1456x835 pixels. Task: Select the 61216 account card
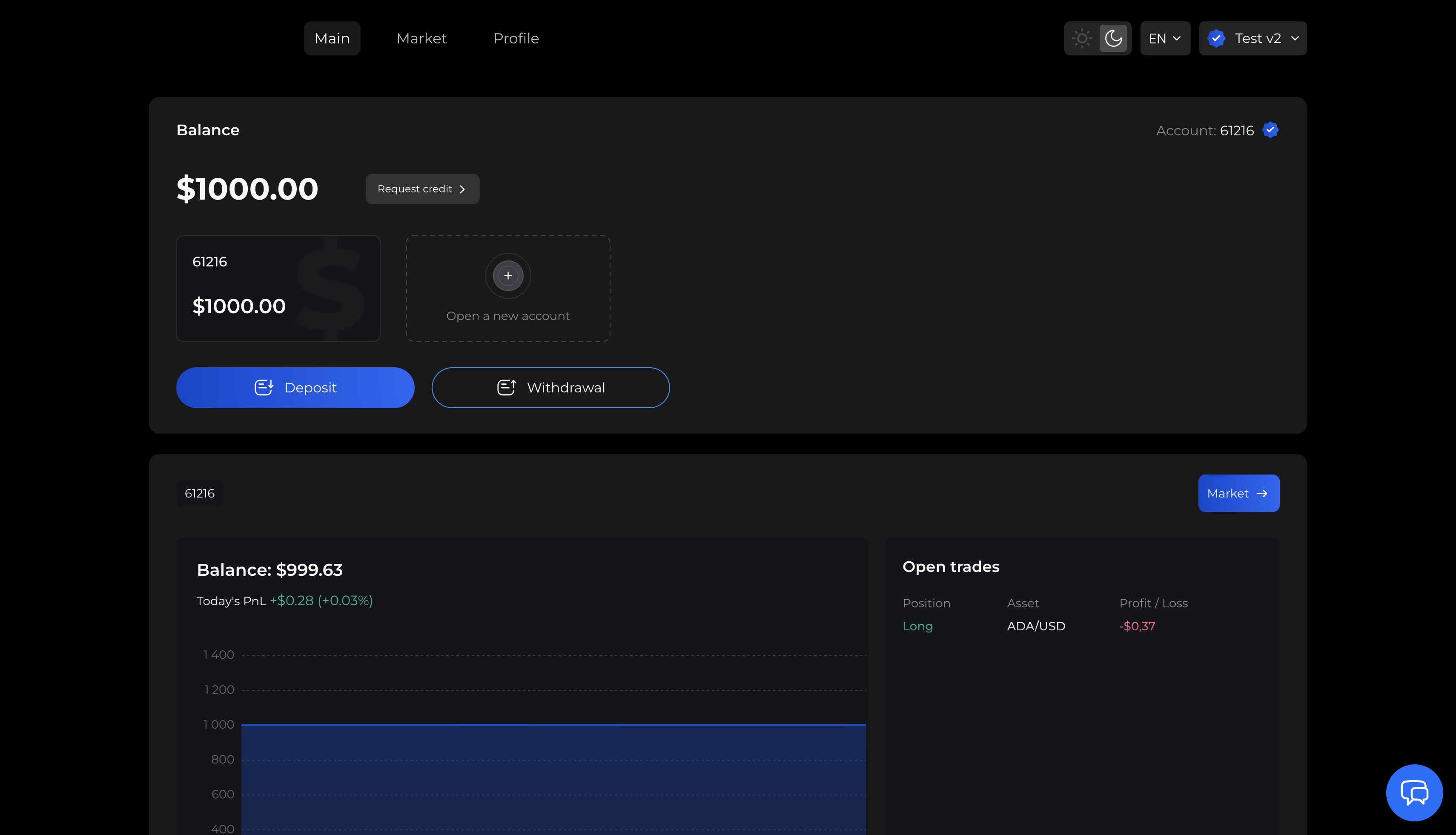click(278, 289)
